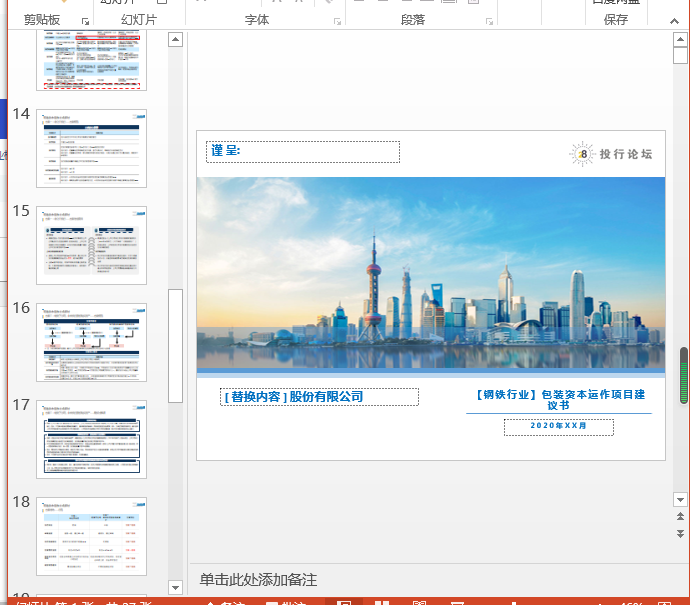Click the 剪贴板 group label
The height and width of the screenshot is (605, 690).
[x=42, y=20]
